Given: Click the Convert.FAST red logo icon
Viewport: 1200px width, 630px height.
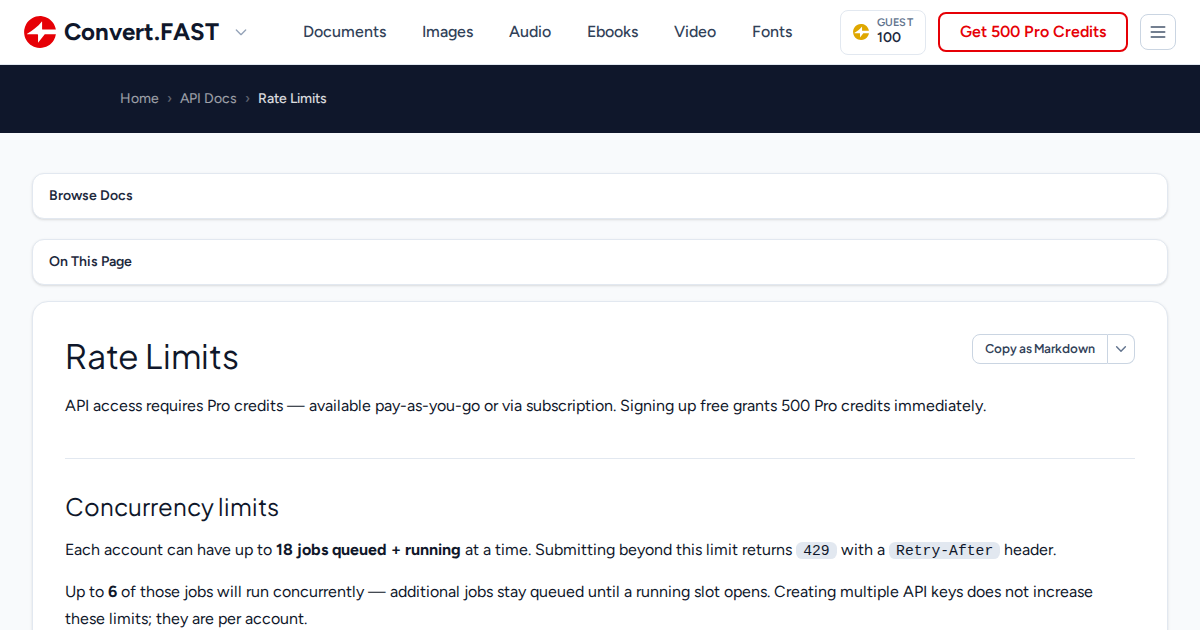Looking at the screenshot, I should 40,32.
